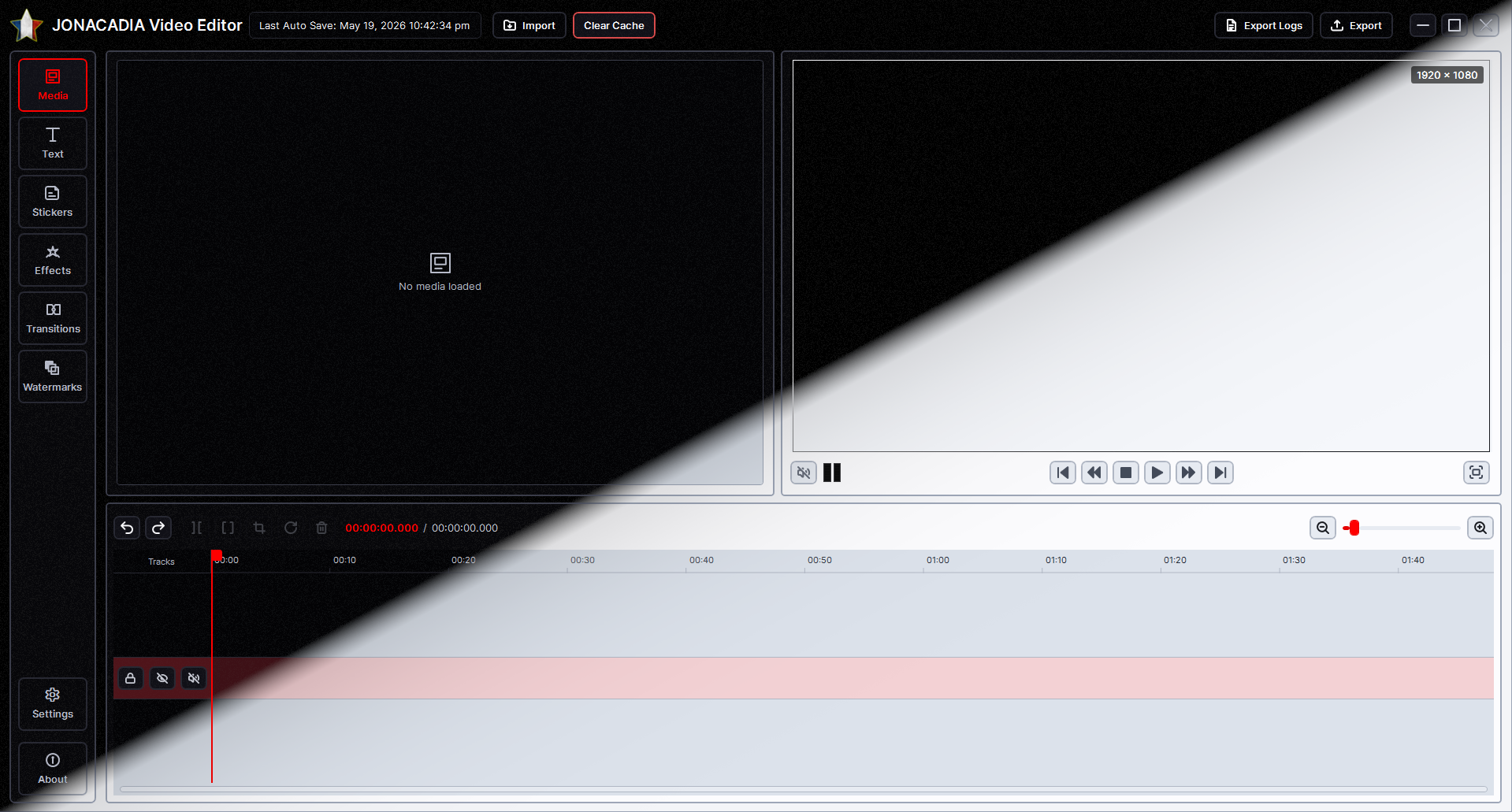1512x812 pixels.
Task: Open Settings from the sidebar
Action: (53, 704)
